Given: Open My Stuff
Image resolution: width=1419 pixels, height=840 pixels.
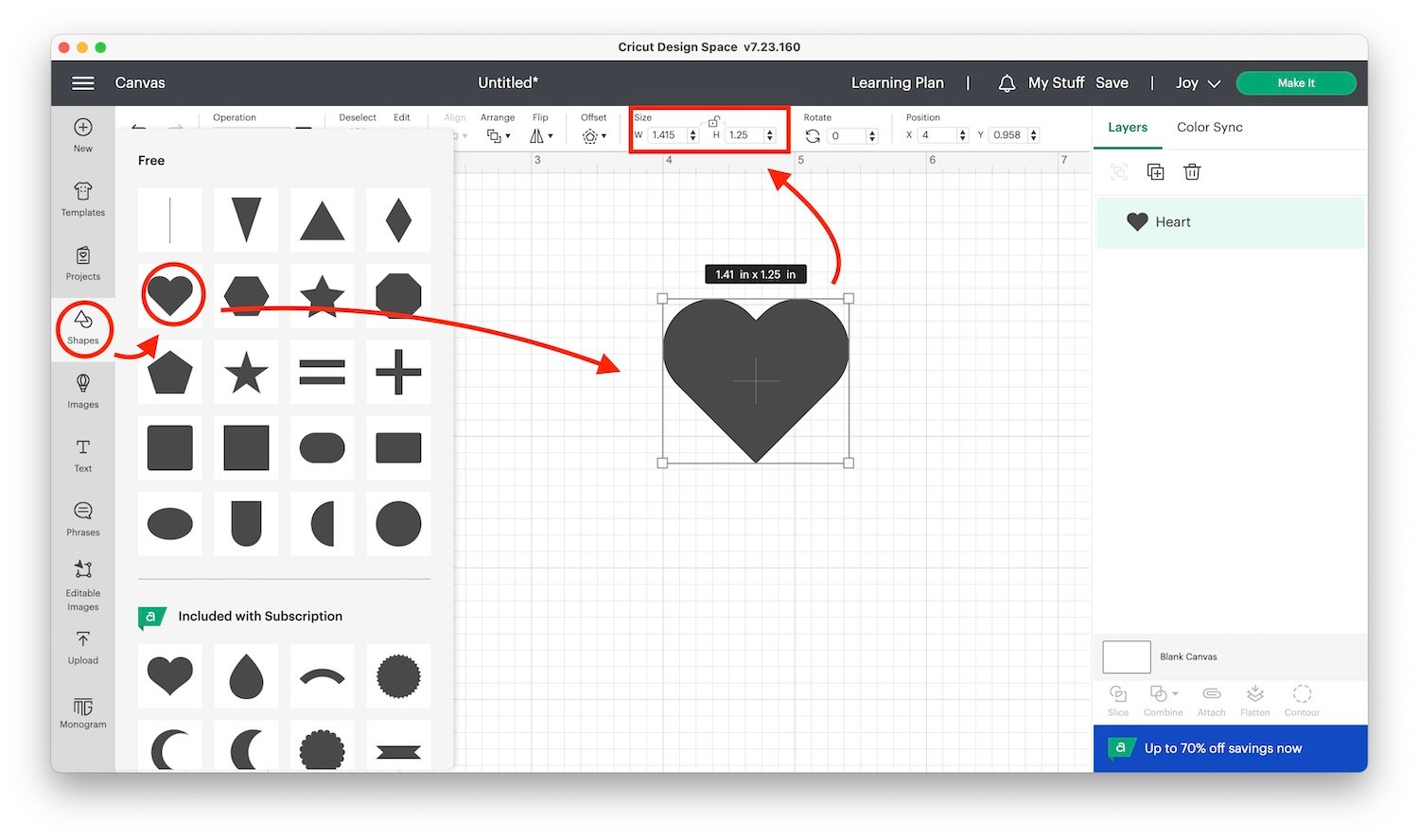Looking at the screenshot, I should [x=1056, y=83].
